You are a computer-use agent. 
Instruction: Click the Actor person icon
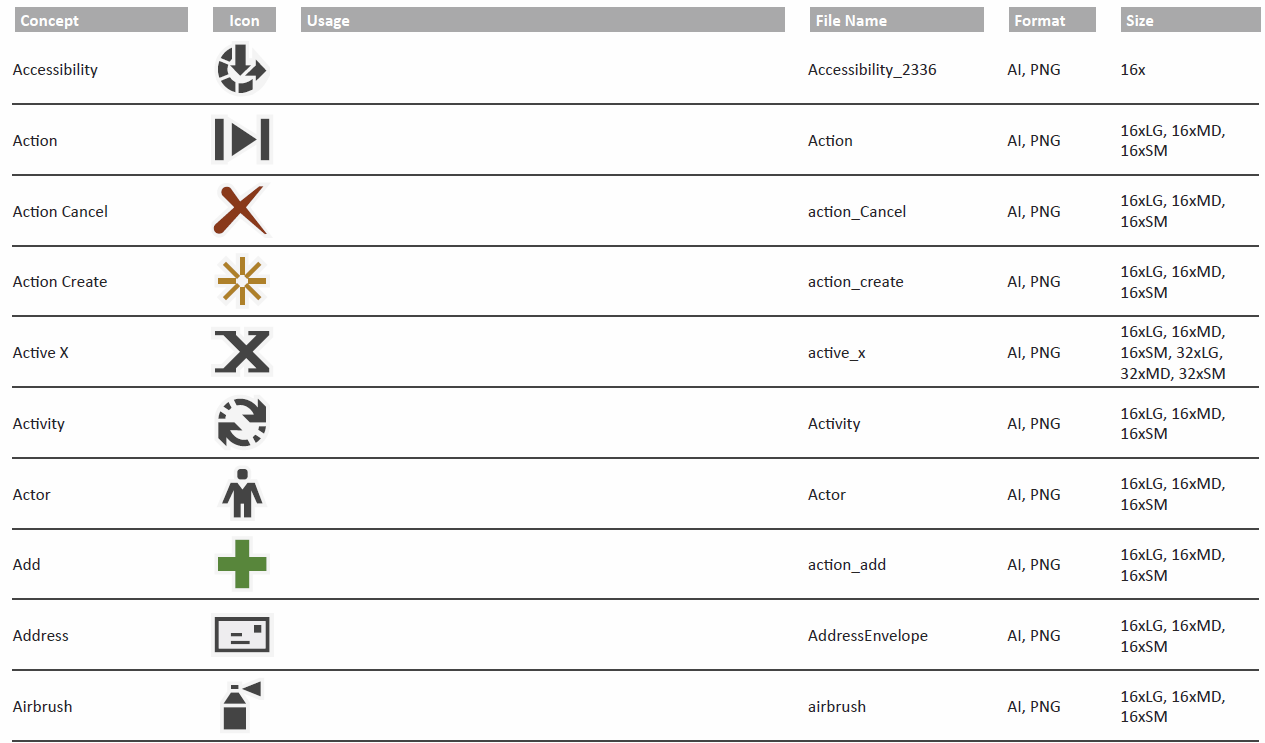(241, 493)
